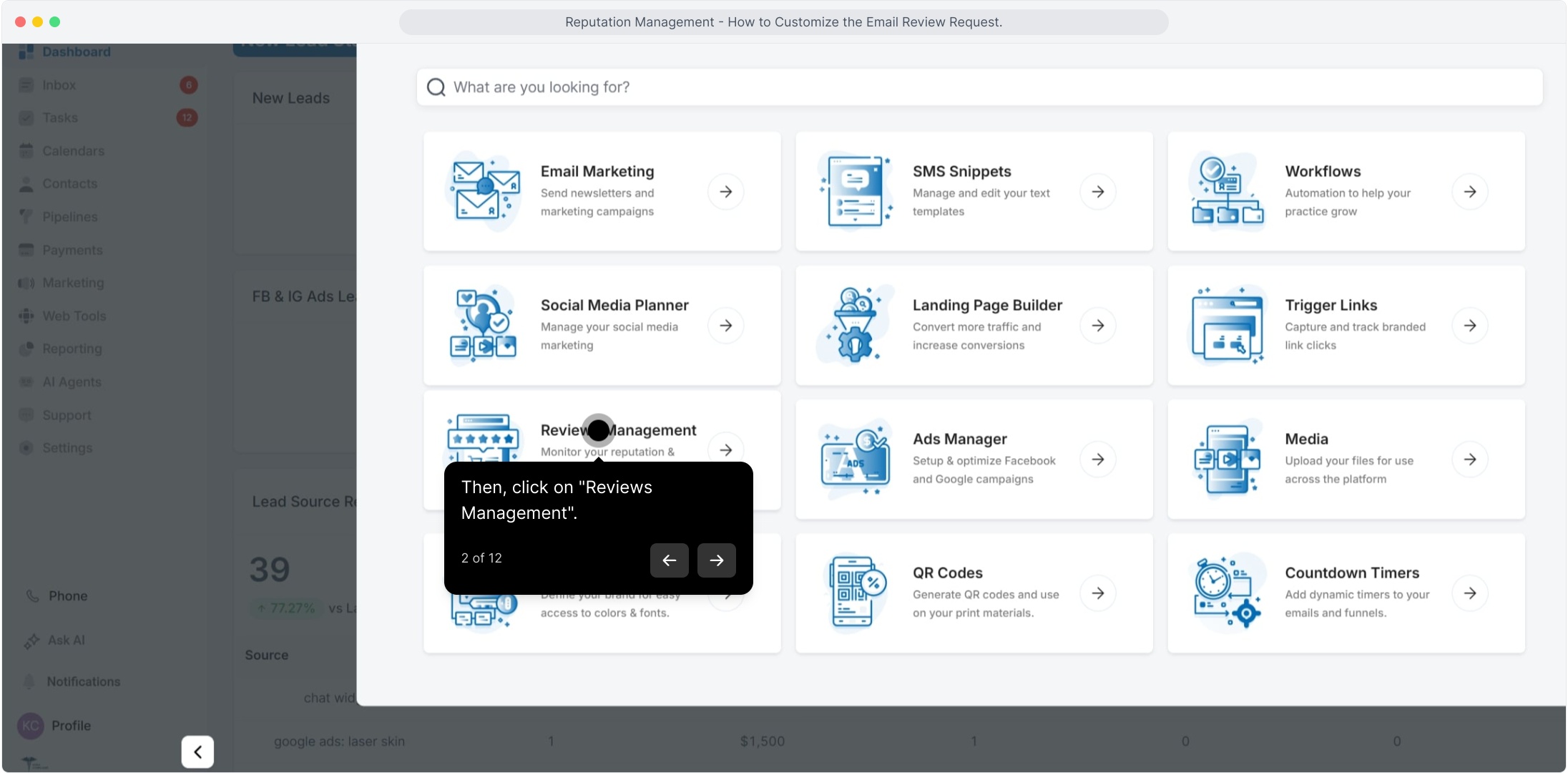
Task: Click the Inbox unread badge showing 6
Action: (x=189, y=85)
